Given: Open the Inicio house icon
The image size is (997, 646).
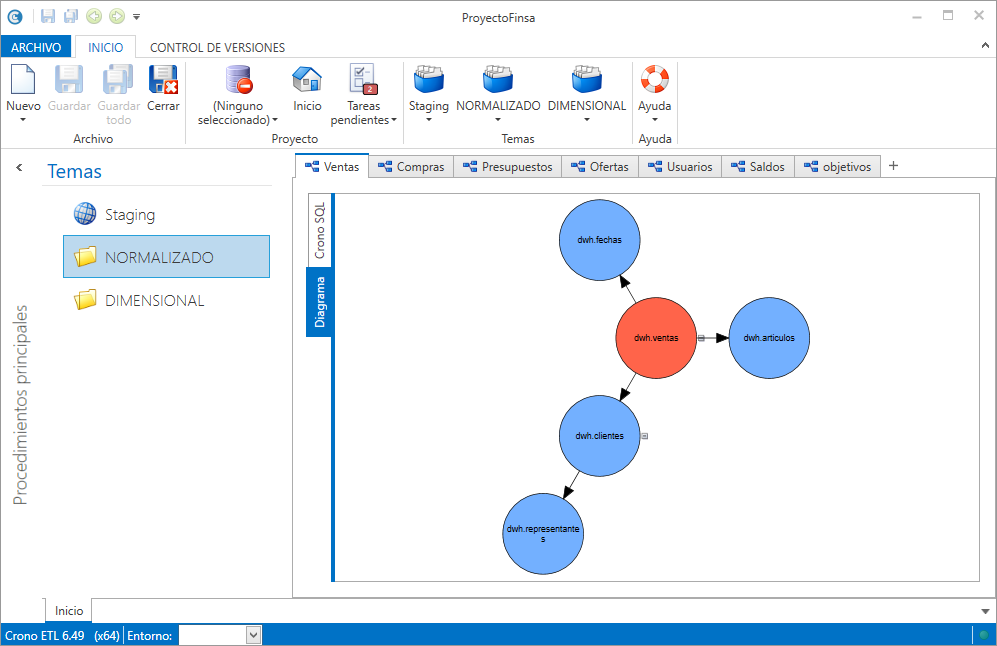Looking at the screenshot, I should (307, 80).
